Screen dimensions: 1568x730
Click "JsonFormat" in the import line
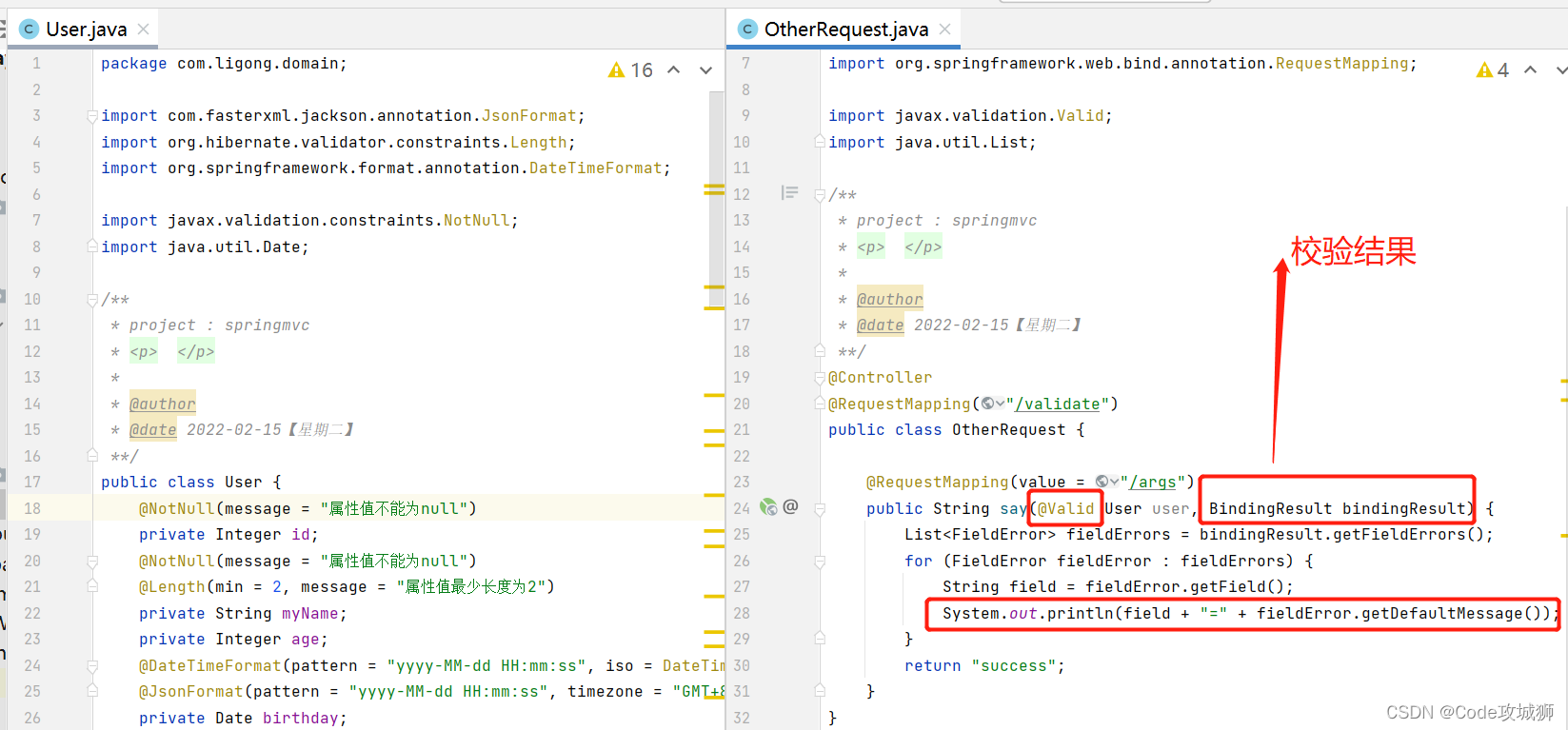pyautogui.click(x=529, y=115)
